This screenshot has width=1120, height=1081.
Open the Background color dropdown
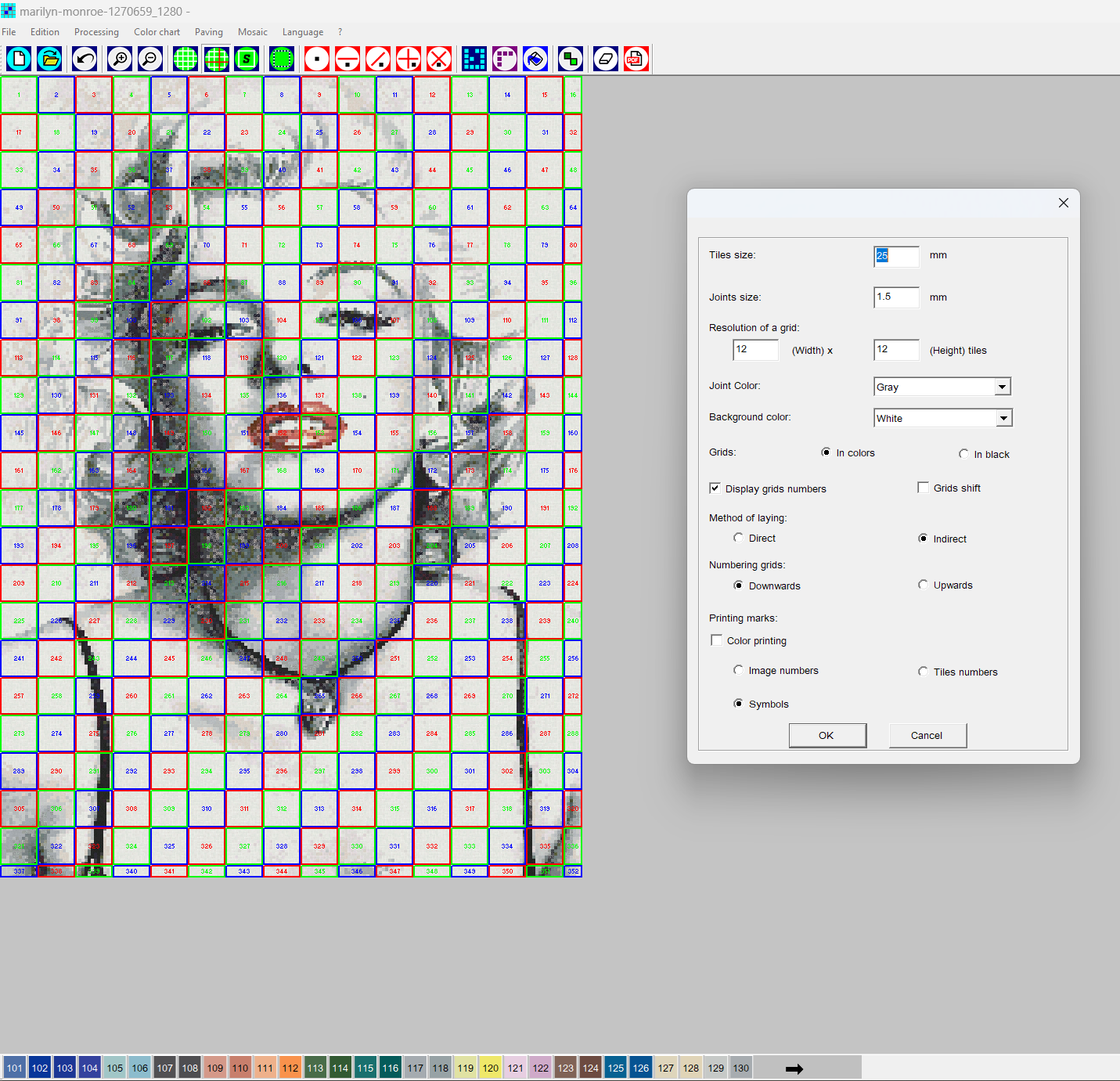tap(1004, 417)
